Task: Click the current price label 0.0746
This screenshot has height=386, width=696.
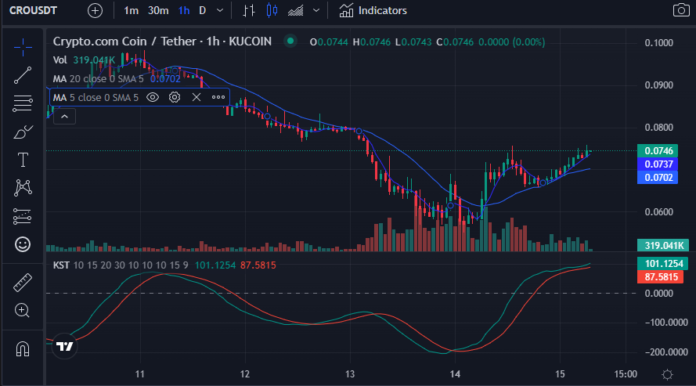Action: coord(658,151)
